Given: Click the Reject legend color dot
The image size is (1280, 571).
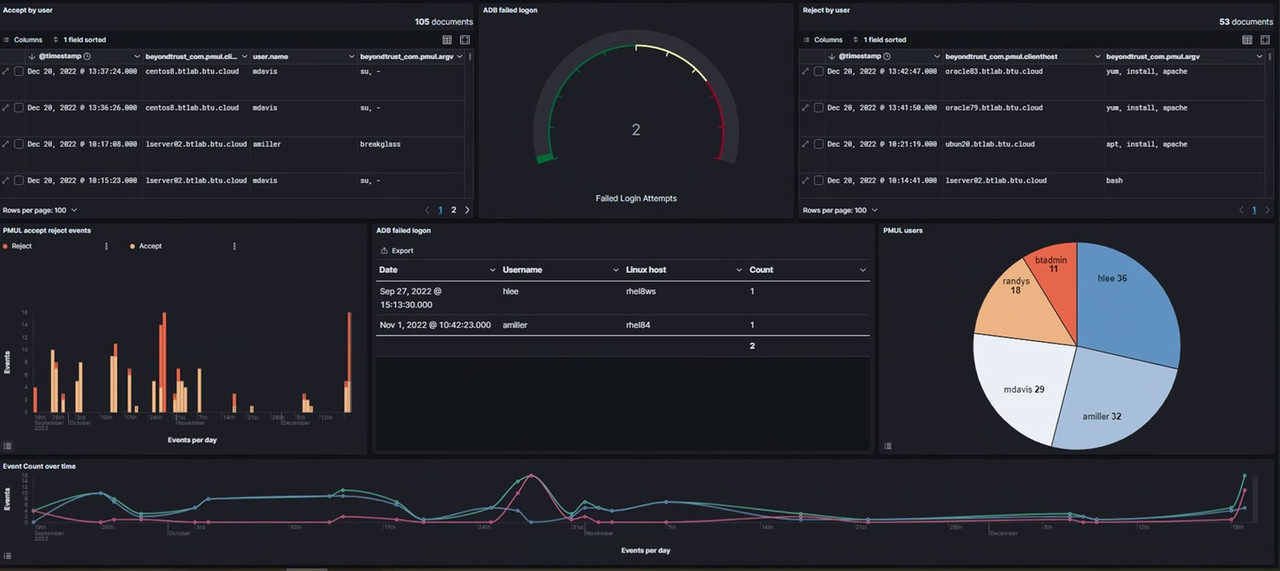Looking at the screenshot, I should 6,246.
